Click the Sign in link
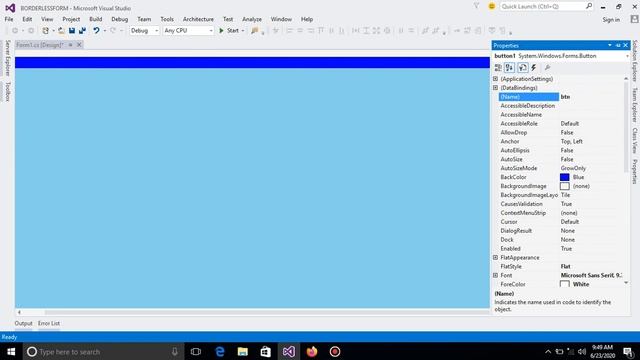Screen dimensions: 640x360 611,20
